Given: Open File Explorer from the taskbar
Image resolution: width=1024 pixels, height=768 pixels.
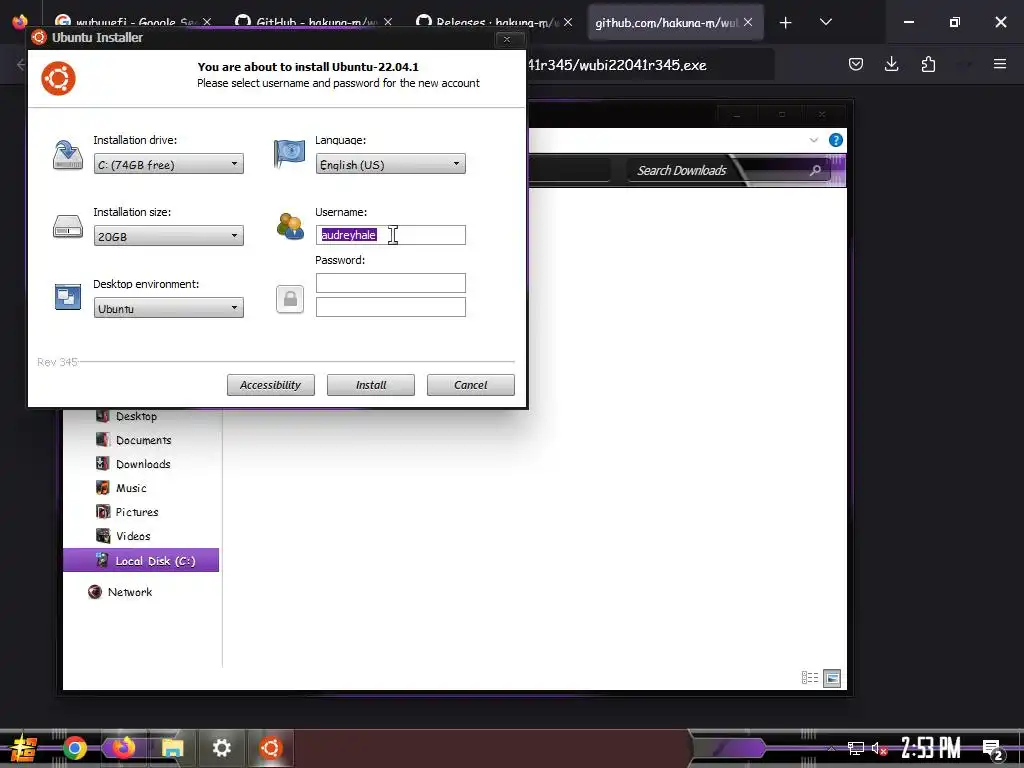Looking at the screenshot, I should [x=172, y=748].
